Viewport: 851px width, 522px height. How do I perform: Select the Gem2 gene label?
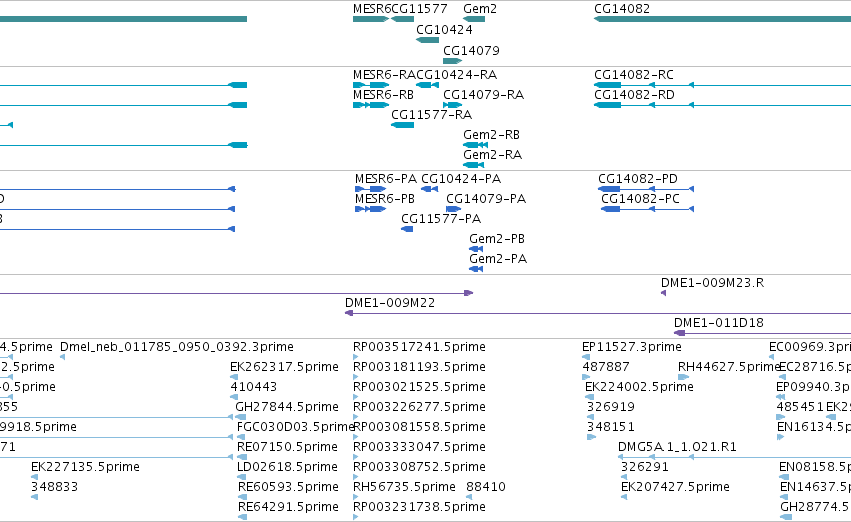(480, 9)
